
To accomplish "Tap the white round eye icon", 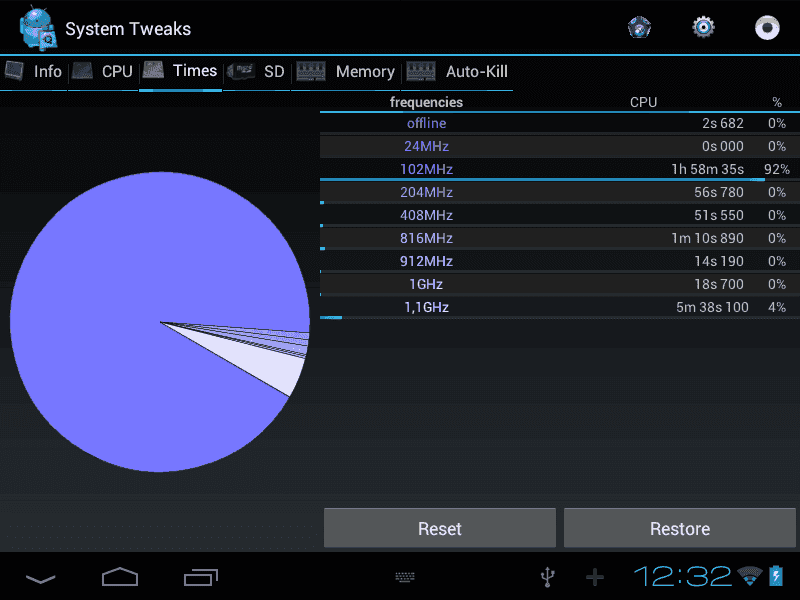I will [x=767, y=28].
